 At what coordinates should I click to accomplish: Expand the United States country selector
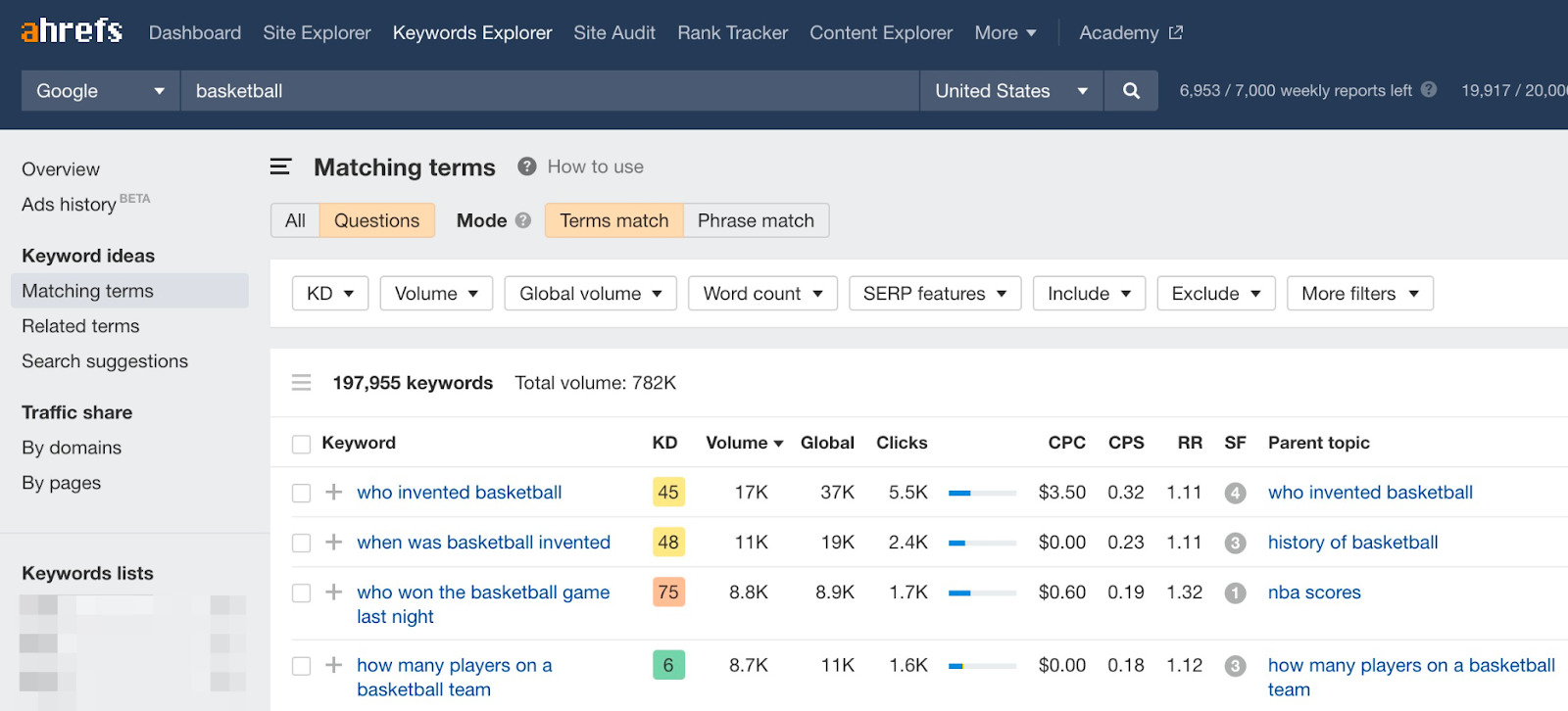[1010, 91]
